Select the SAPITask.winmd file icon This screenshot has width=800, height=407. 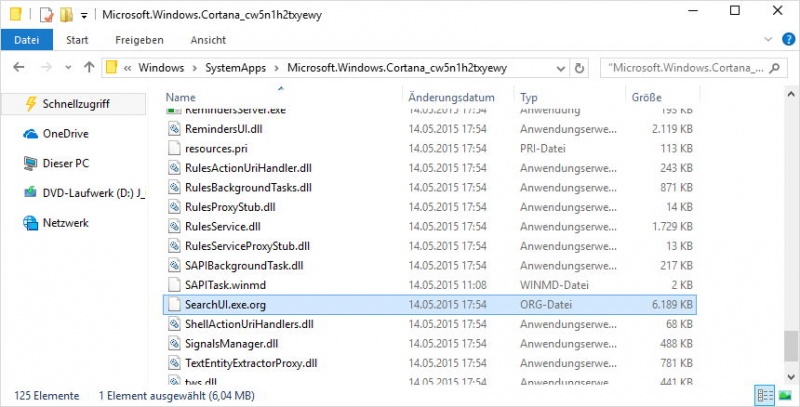[x=175, y=285]
